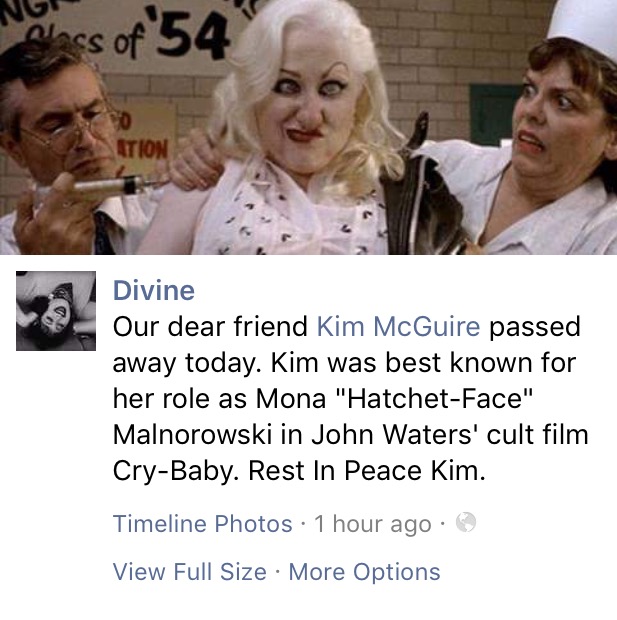Tap the green door in photo background
The image size is (617, 620).
coord(494,113)
